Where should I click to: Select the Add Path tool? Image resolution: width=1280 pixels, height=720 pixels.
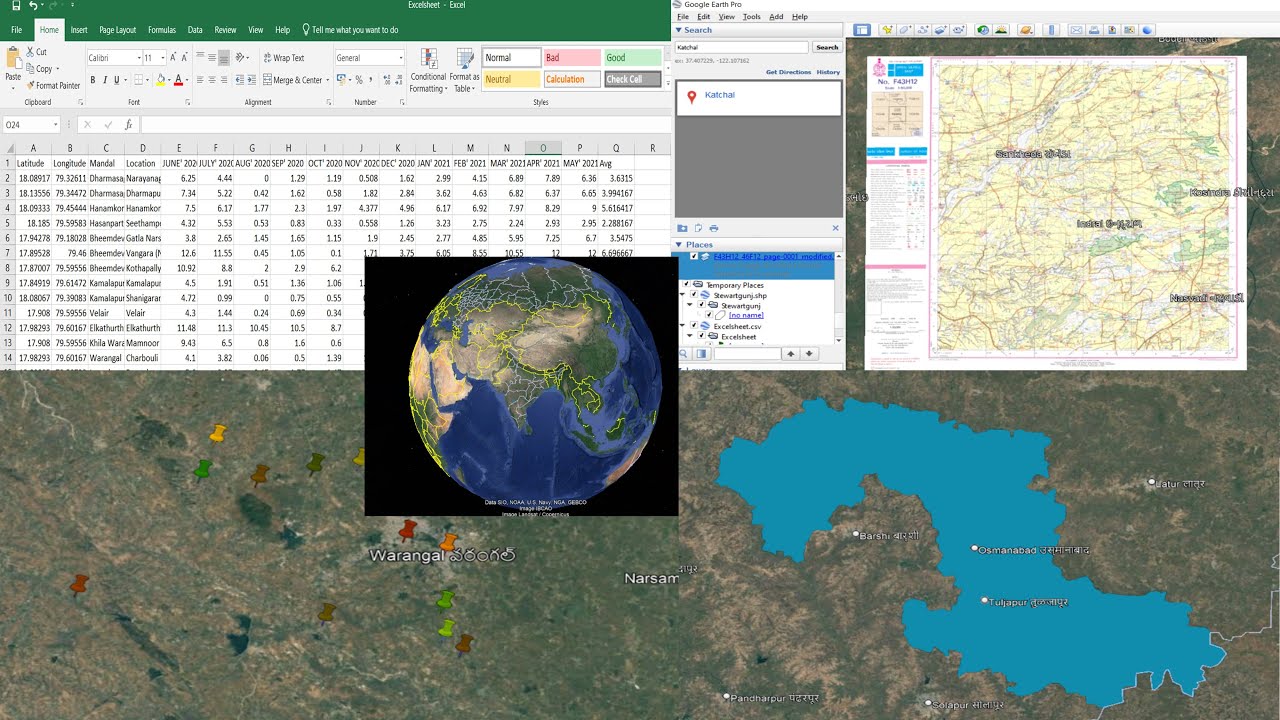[923, 30]
